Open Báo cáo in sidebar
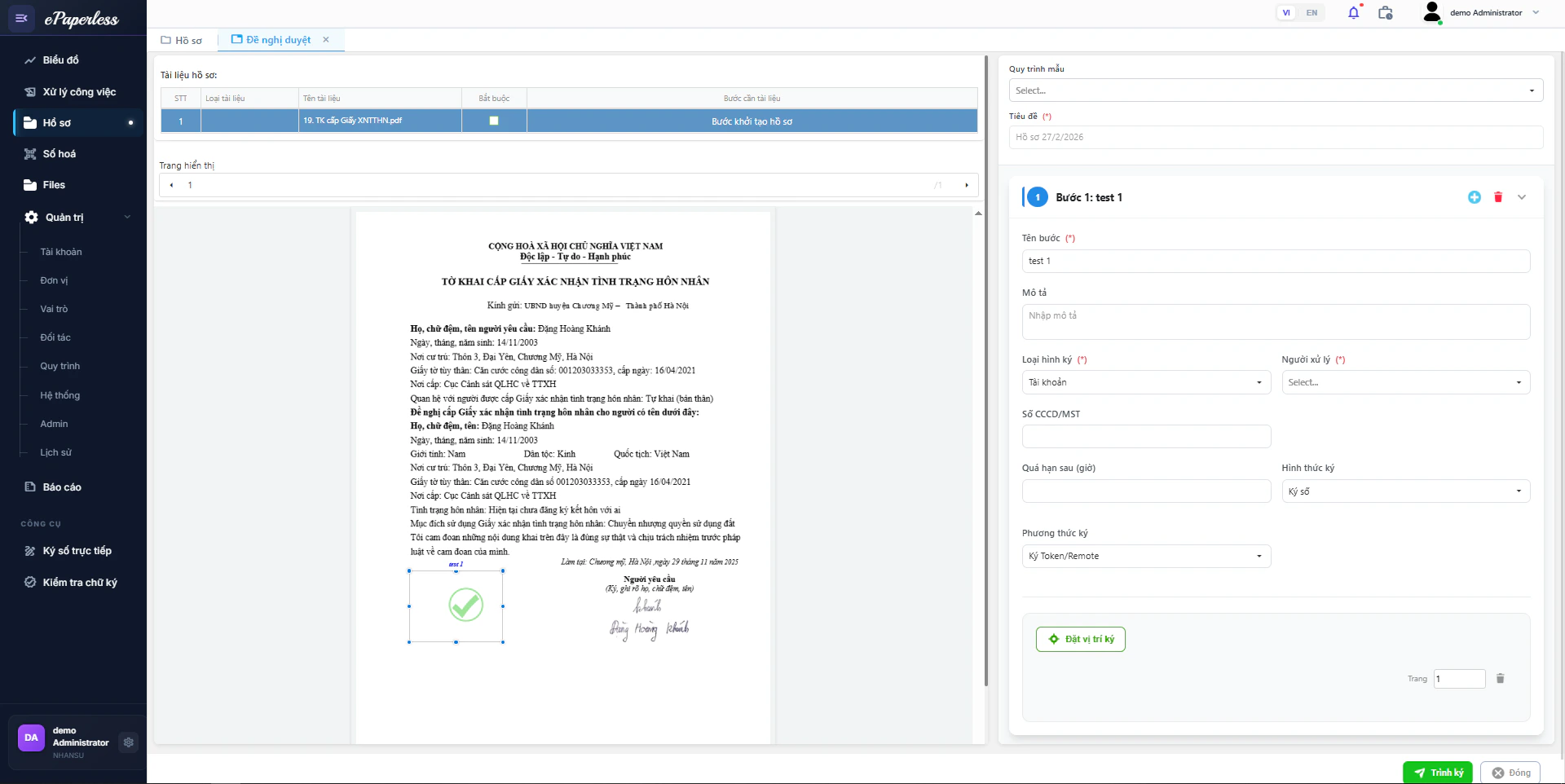Screen dimensions: 1565x784 [62, 487]
